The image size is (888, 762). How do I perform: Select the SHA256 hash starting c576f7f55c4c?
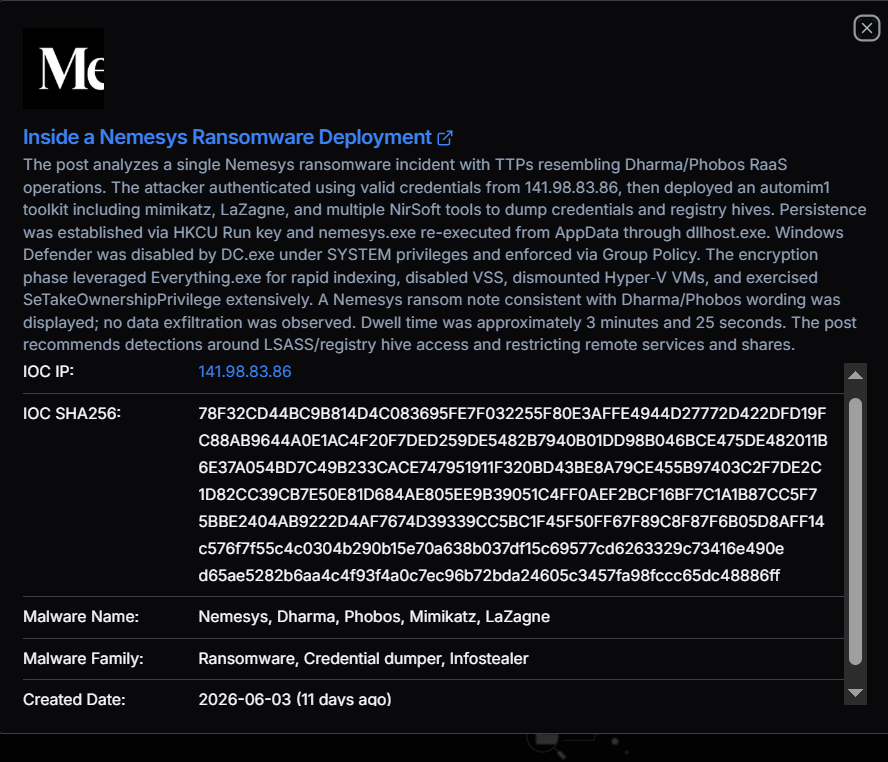point(491,549)
